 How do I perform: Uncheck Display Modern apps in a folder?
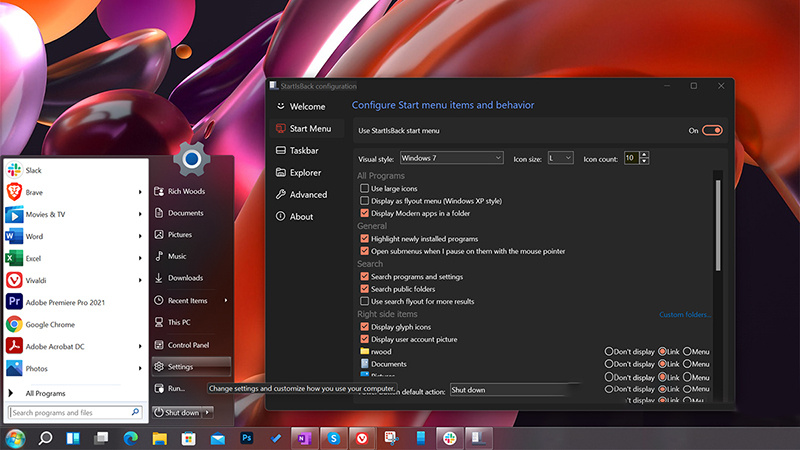point(364,213)
